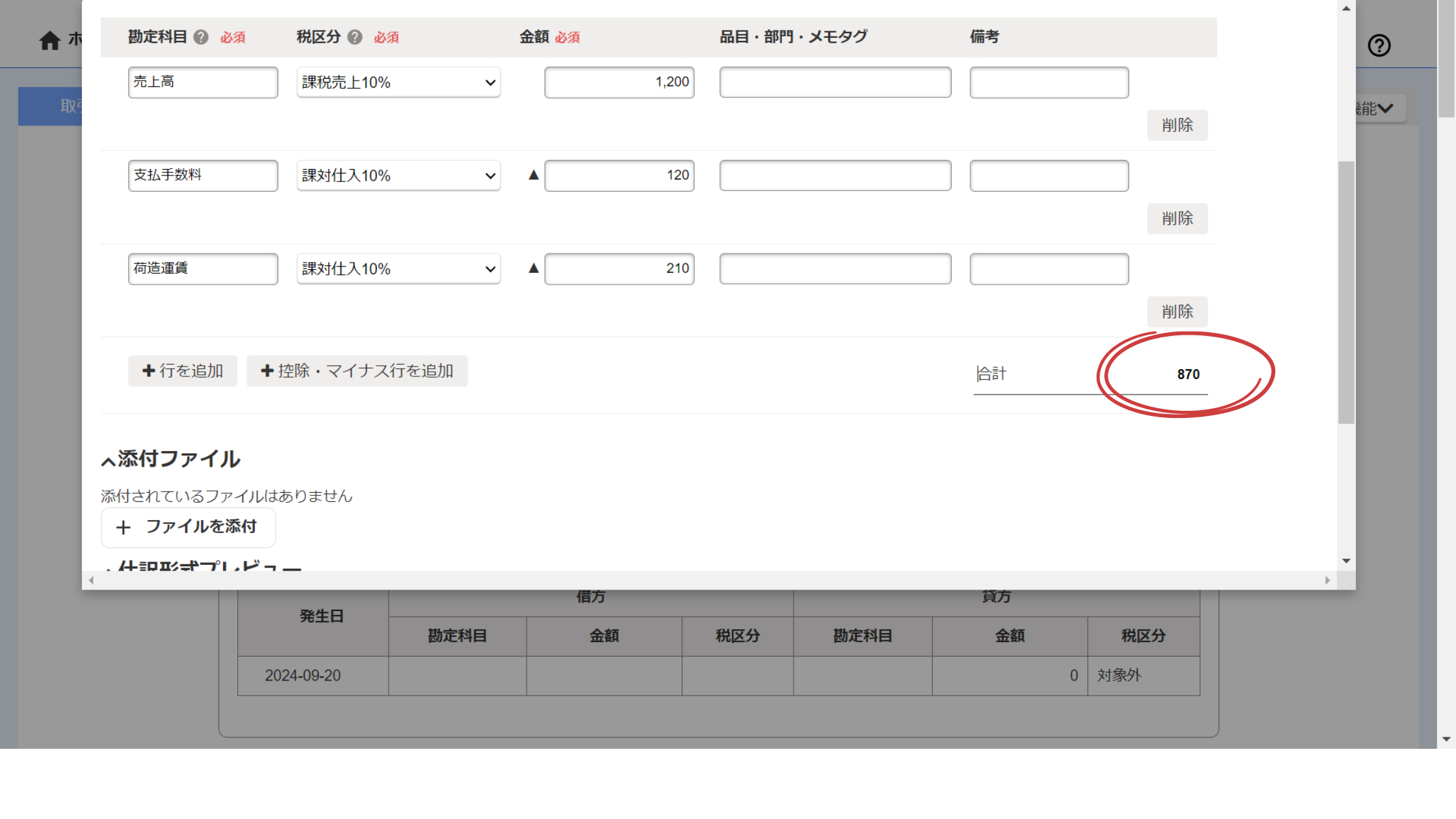
Task: Click the amount field showing 1,200
Action: point(619,83)
